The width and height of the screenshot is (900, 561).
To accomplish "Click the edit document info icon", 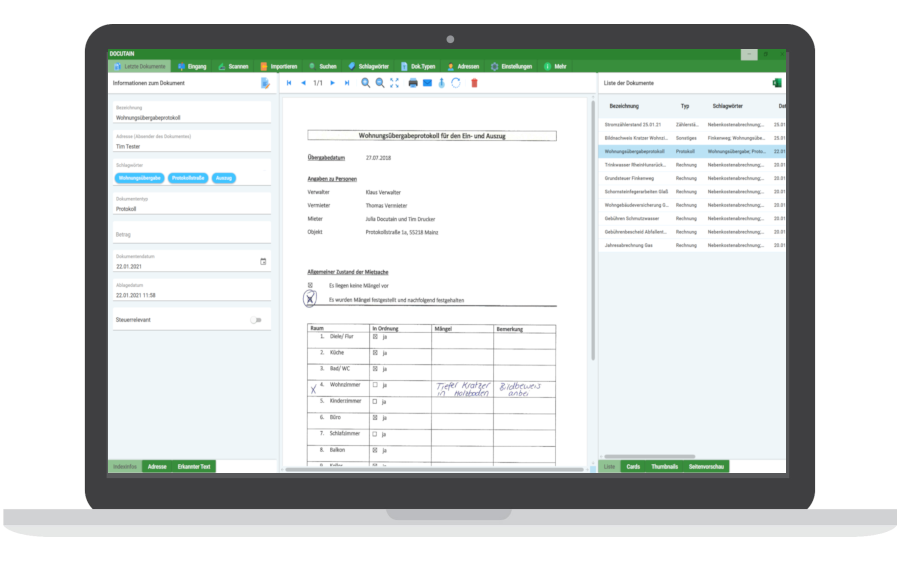I will pyautogui.click(x=265, y=83).
